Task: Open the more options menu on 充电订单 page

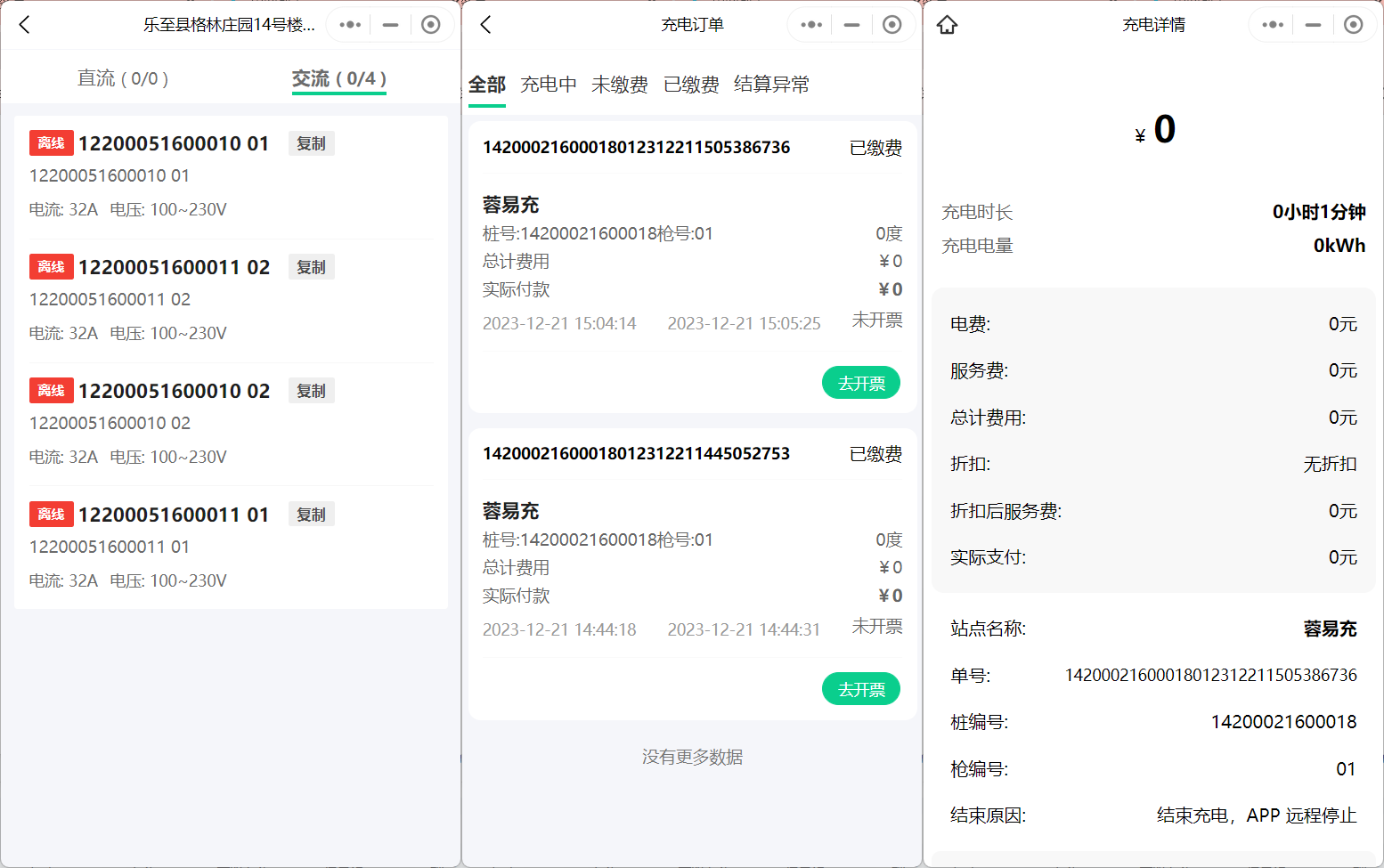Action: [x=810, y=24]
